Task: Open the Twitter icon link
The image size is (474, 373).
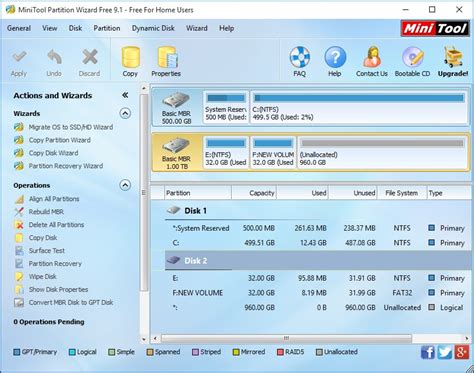Action: (445, 352)
